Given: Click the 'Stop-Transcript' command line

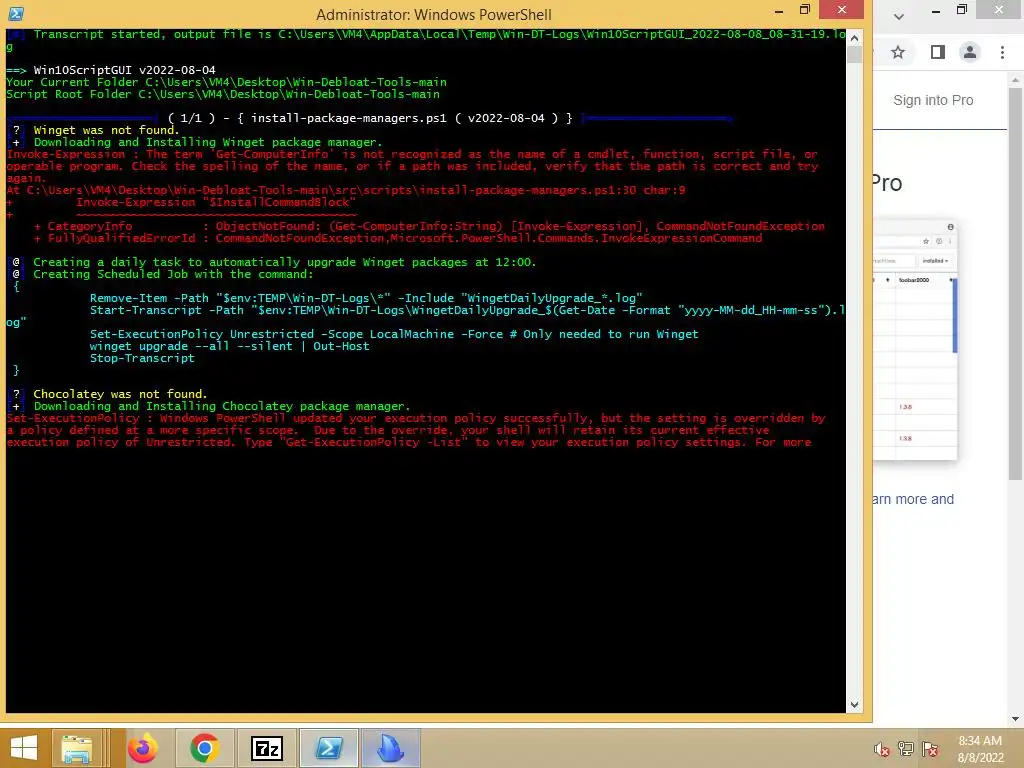Looking at the screenshot, I should tap(142, 358).
